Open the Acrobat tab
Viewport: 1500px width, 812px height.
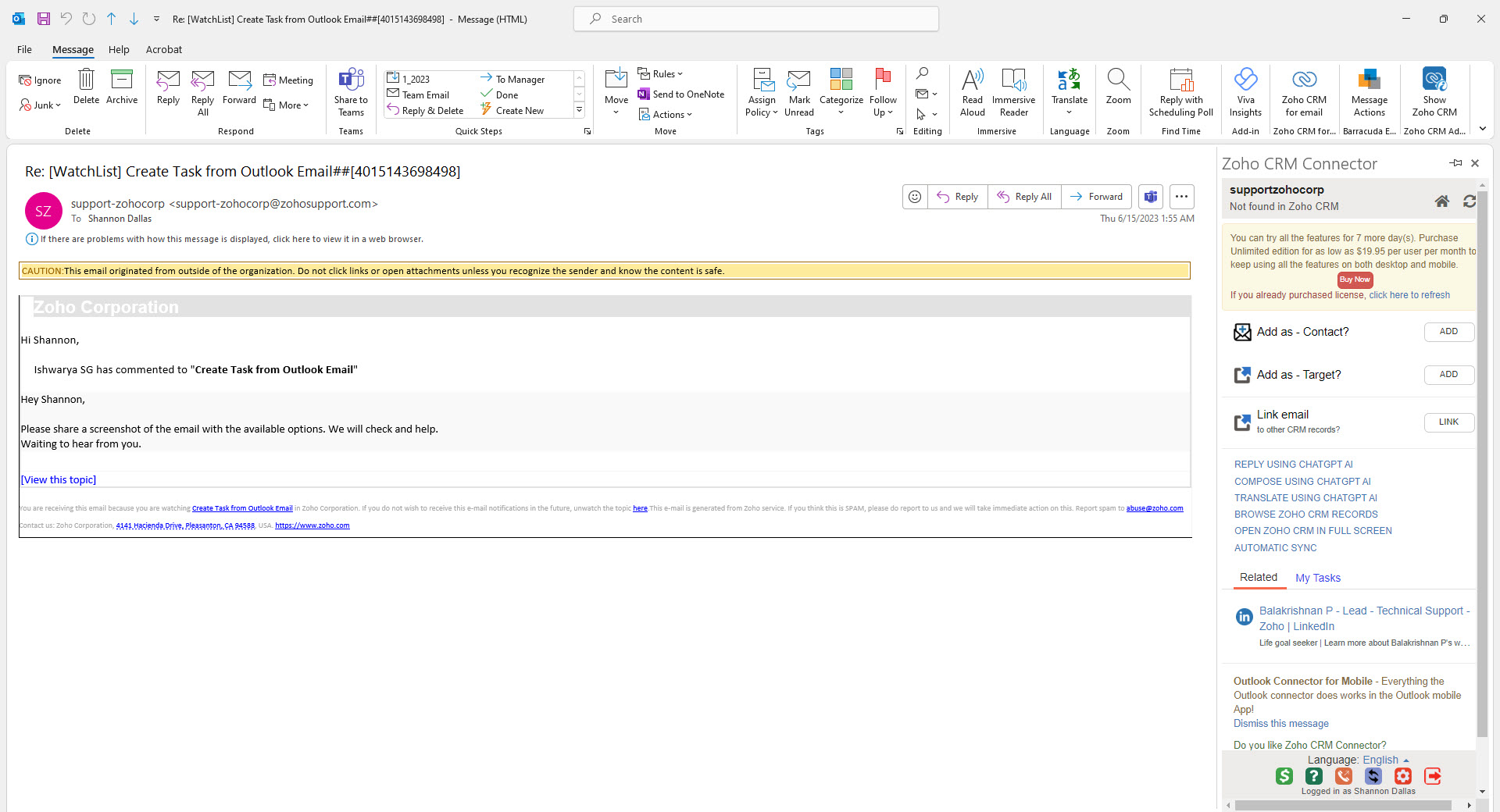pos(164,49)
